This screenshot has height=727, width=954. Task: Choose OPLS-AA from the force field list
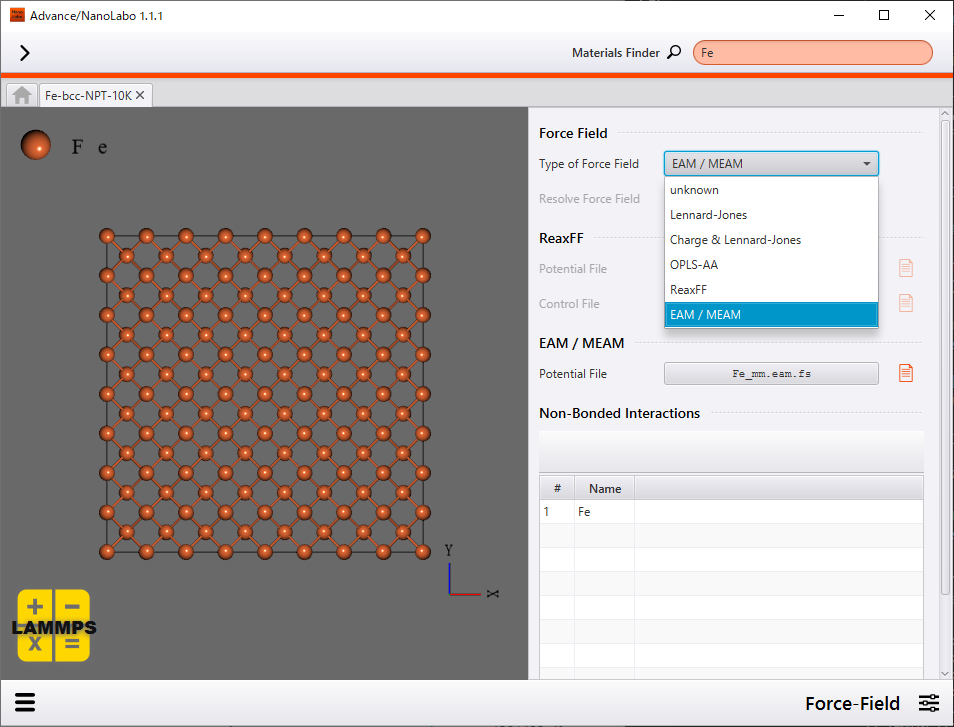pos(771,265)
